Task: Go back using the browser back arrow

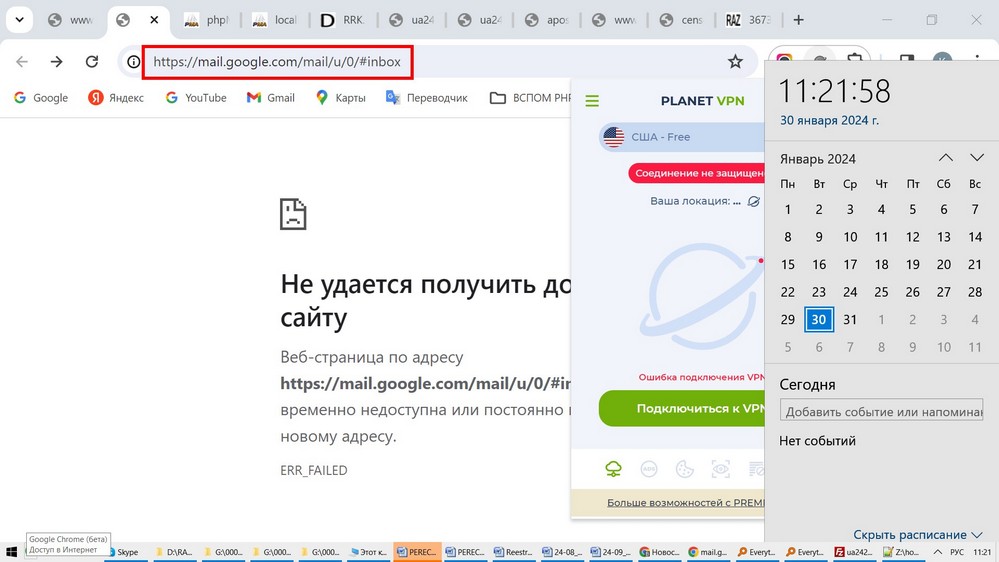Action: click(x=22, y=62)
